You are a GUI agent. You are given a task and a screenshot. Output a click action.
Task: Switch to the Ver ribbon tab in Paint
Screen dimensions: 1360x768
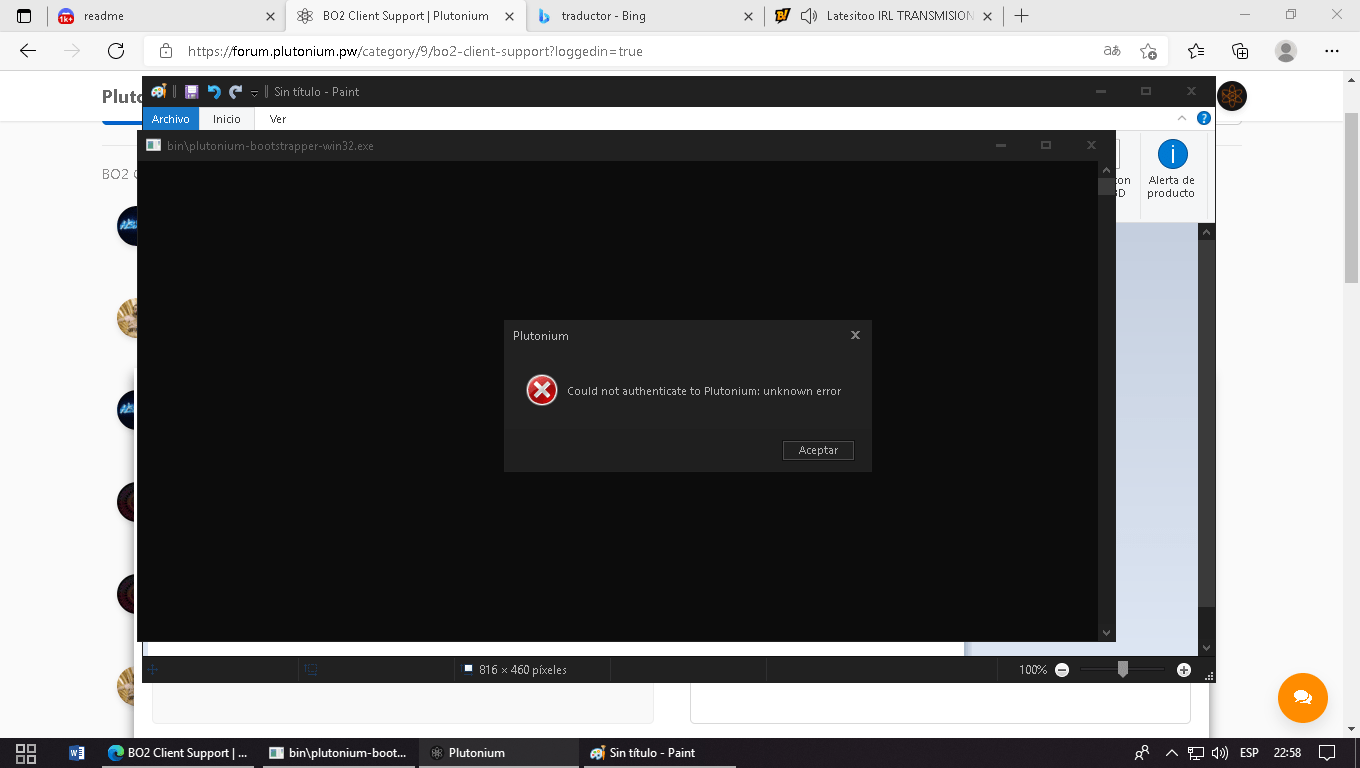click(278, 119)
